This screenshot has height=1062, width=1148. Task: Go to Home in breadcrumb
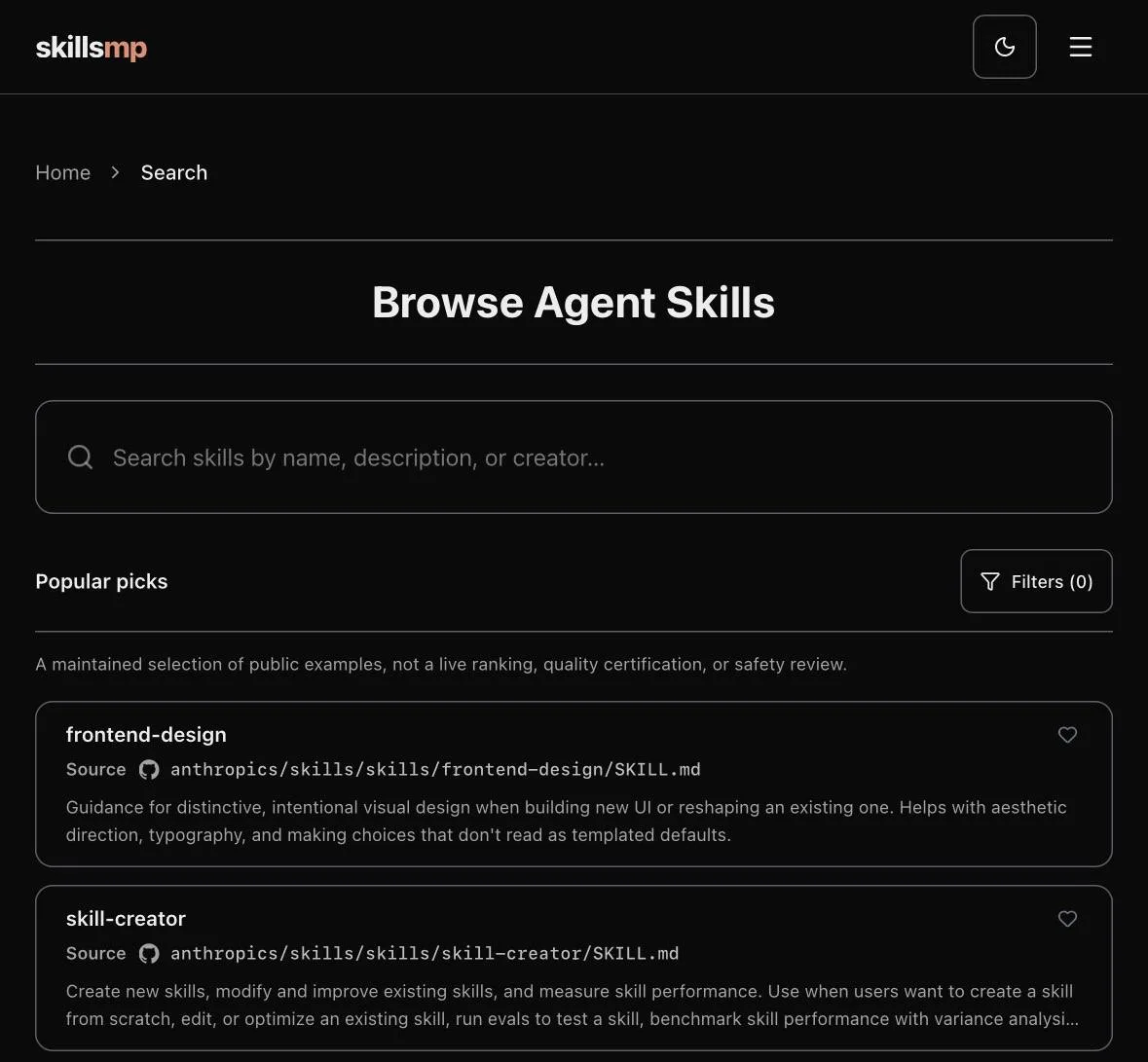(63, 172)
